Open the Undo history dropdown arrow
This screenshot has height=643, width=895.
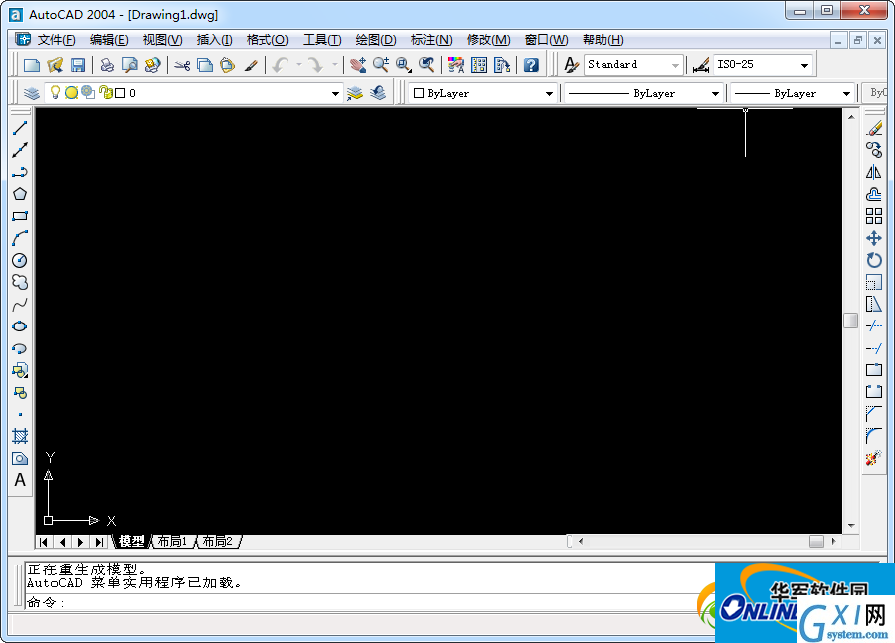[x=298, y=65]
